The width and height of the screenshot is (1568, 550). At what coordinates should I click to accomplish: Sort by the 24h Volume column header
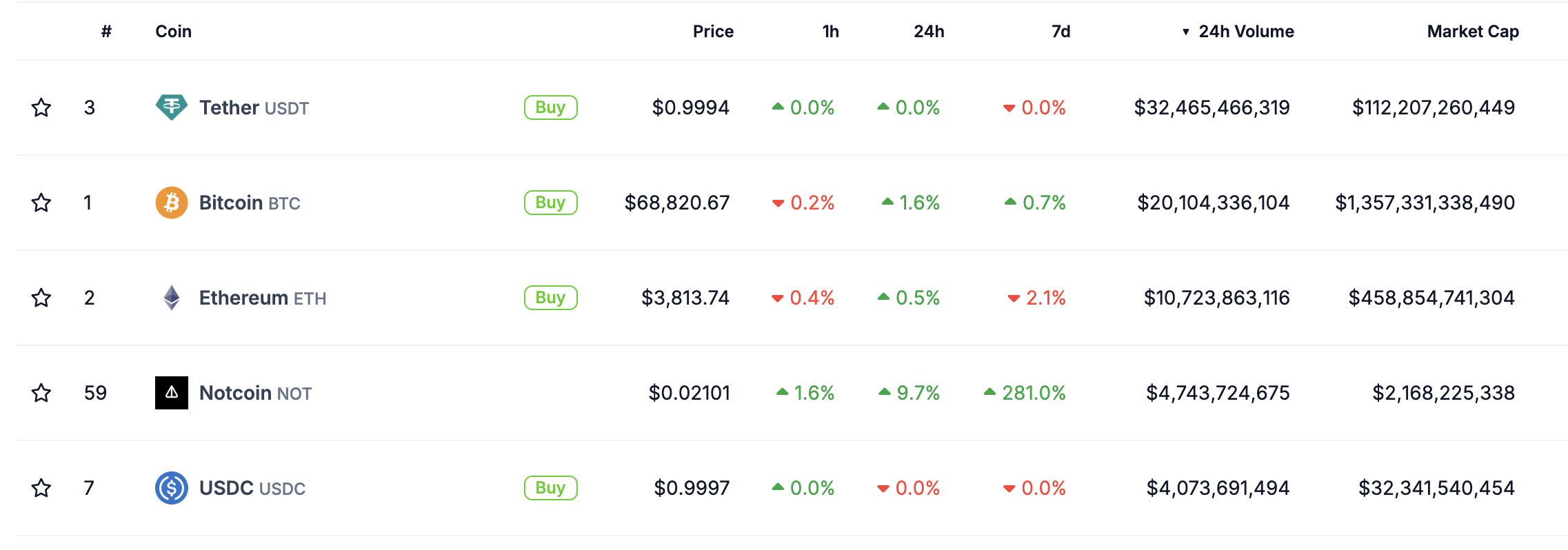[x=1245, y=32]
